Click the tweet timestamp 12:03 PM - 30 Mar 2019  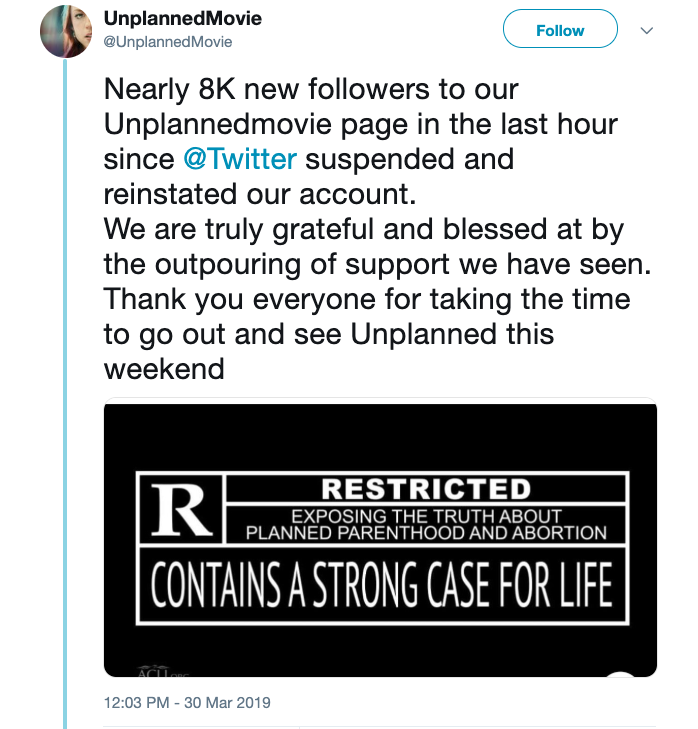pyautogui.click(x=187, y=702)
